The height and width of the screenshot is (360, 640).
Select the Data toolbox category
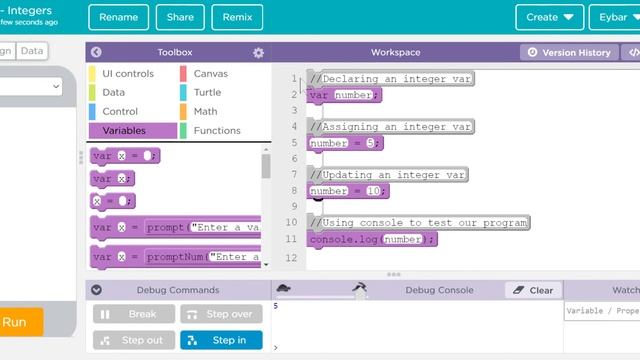pyautogui.click(x=113, y=92)
